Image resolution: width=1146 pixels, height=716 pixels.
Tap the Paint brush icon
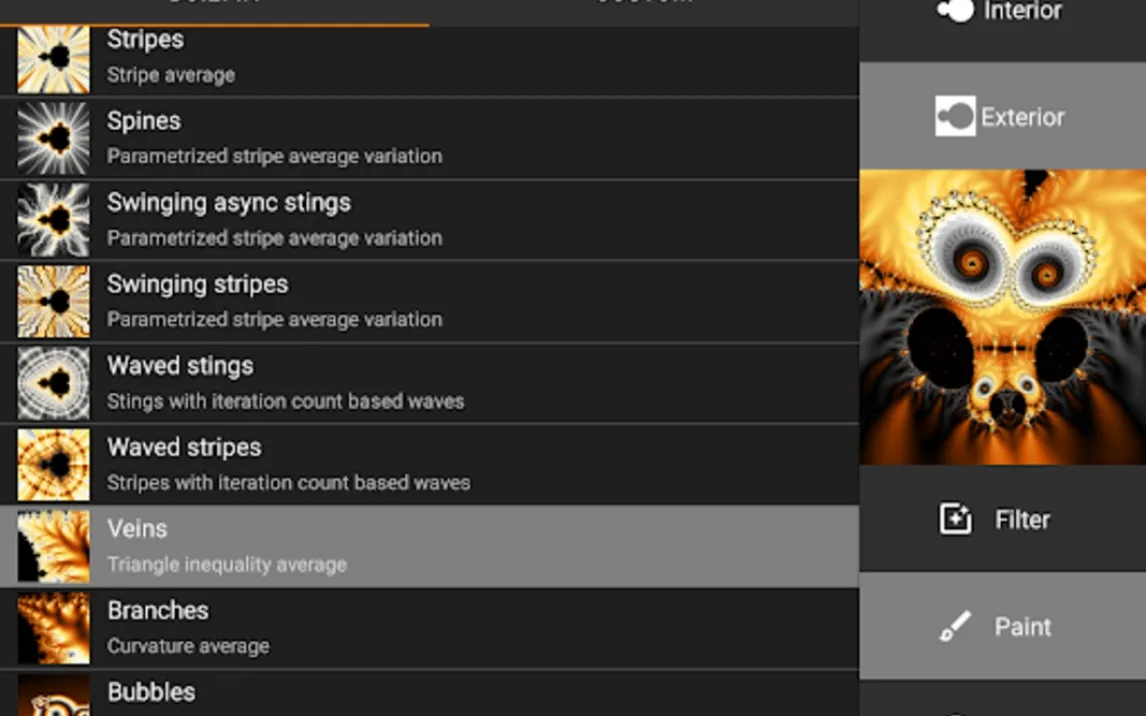pos(955,627)
